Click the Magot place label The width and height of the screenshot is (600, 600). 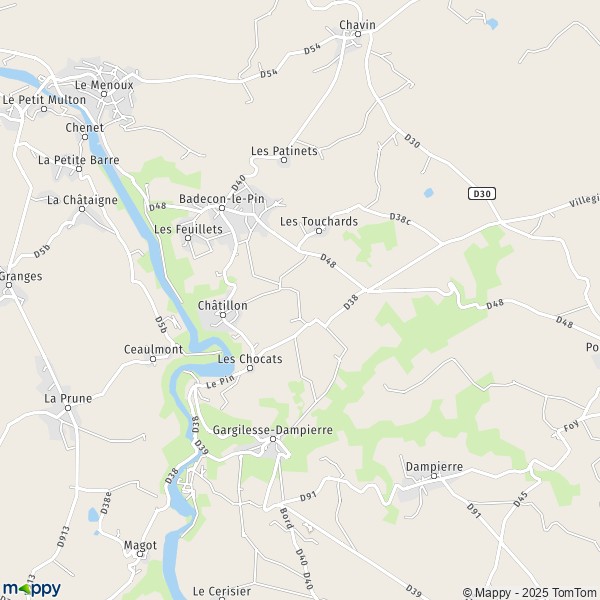140,545
